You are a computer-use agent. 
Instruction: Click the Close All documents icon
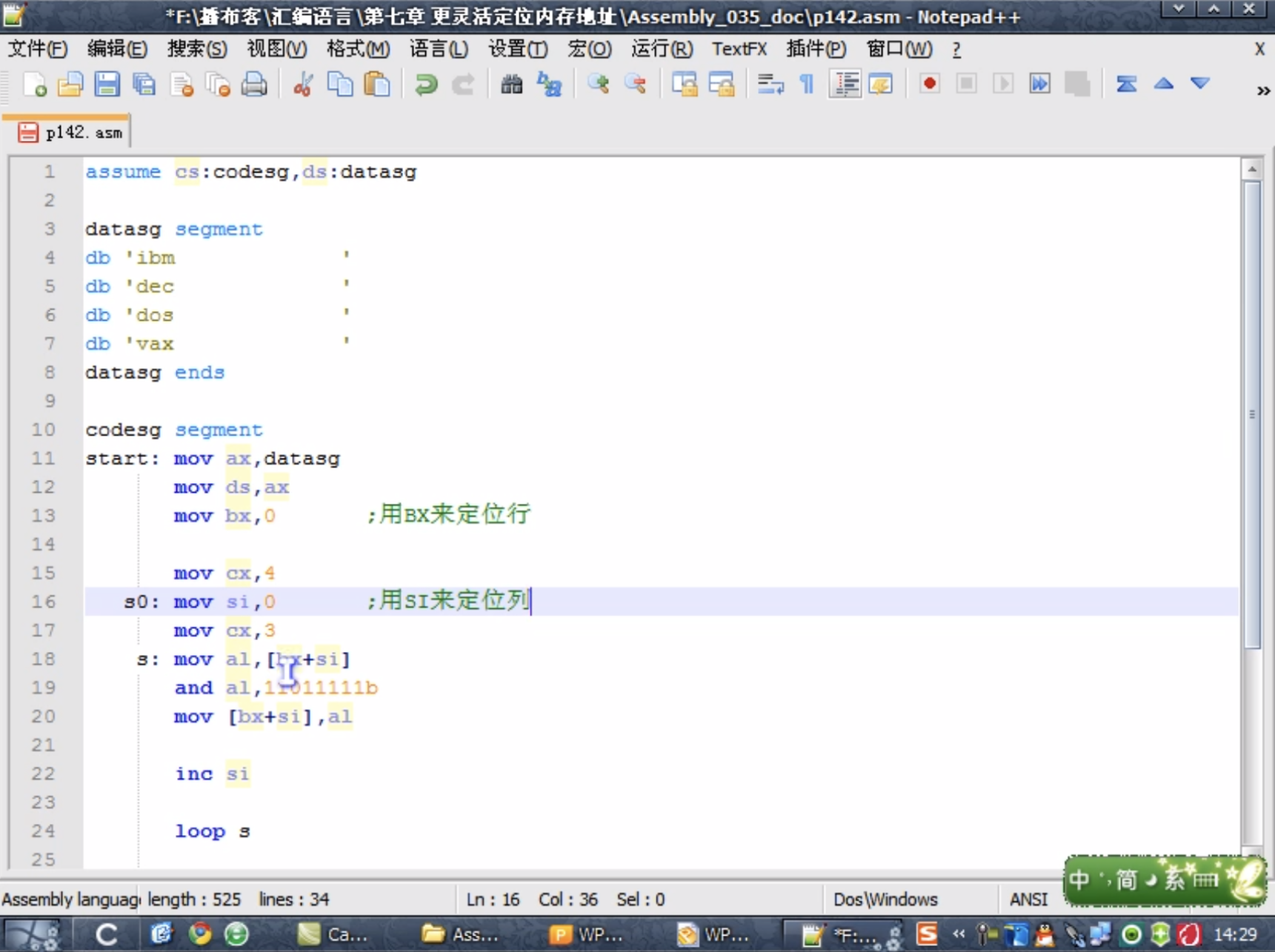218,84
